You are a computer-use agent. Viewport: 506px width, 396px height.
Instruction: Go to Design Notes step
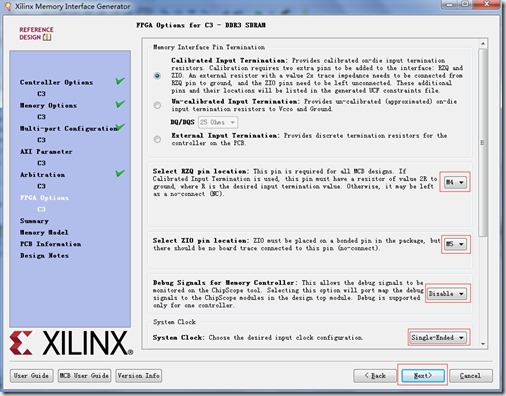click(44, 256)
